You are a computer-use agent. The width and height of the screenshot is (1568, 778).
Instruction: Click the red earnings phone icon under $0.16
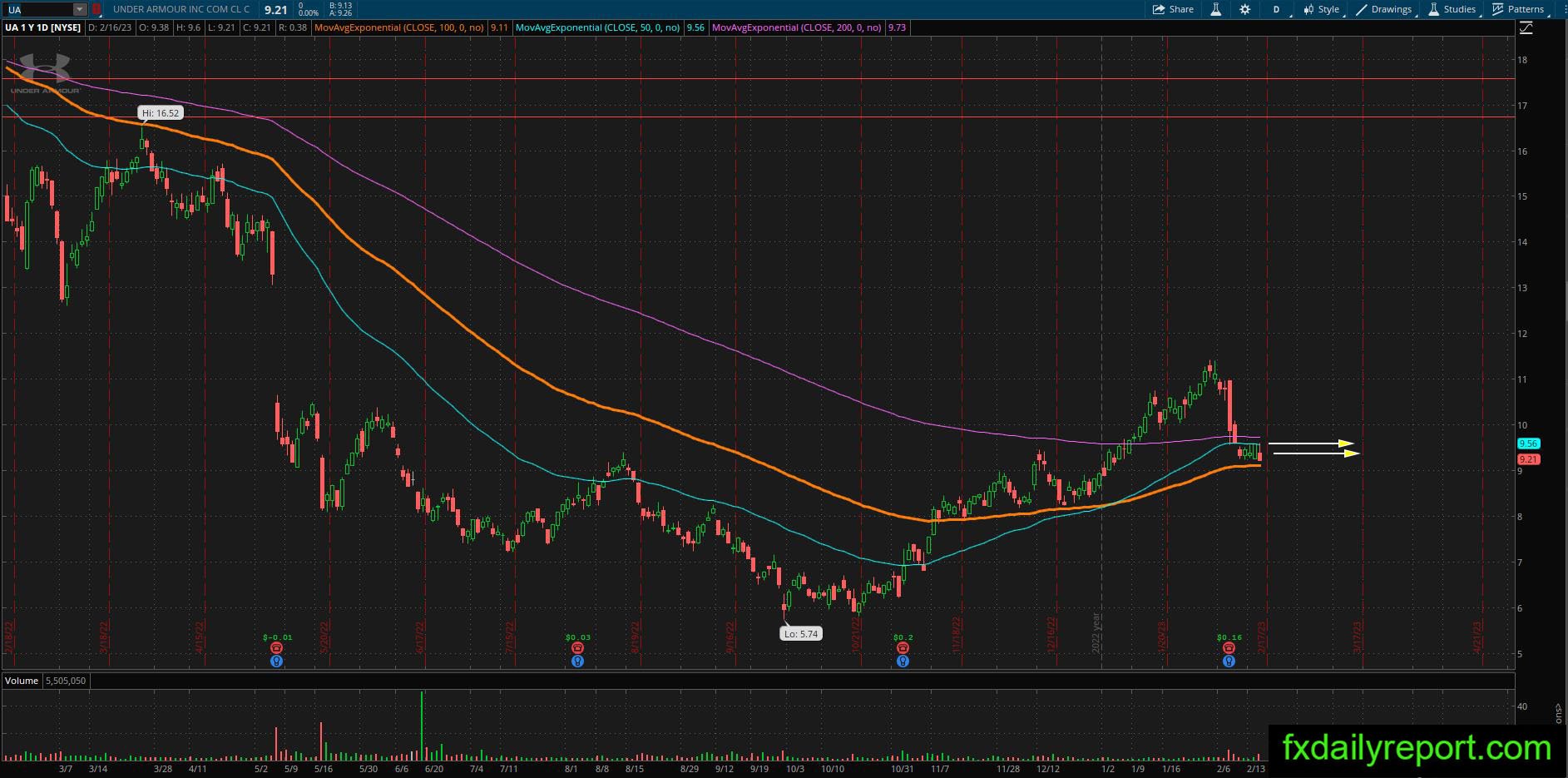(1229, 648)
